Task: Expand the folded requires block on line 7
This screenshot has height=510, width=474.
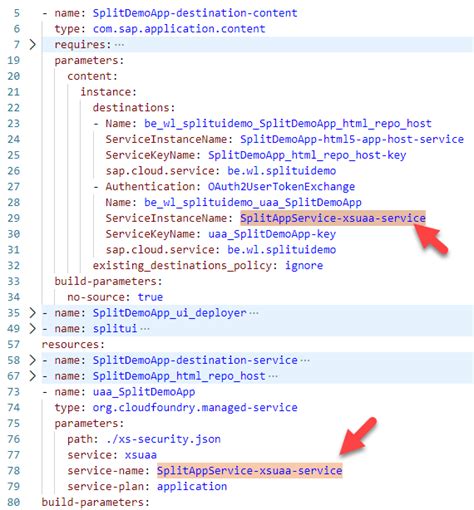Action: click(32, 44)
